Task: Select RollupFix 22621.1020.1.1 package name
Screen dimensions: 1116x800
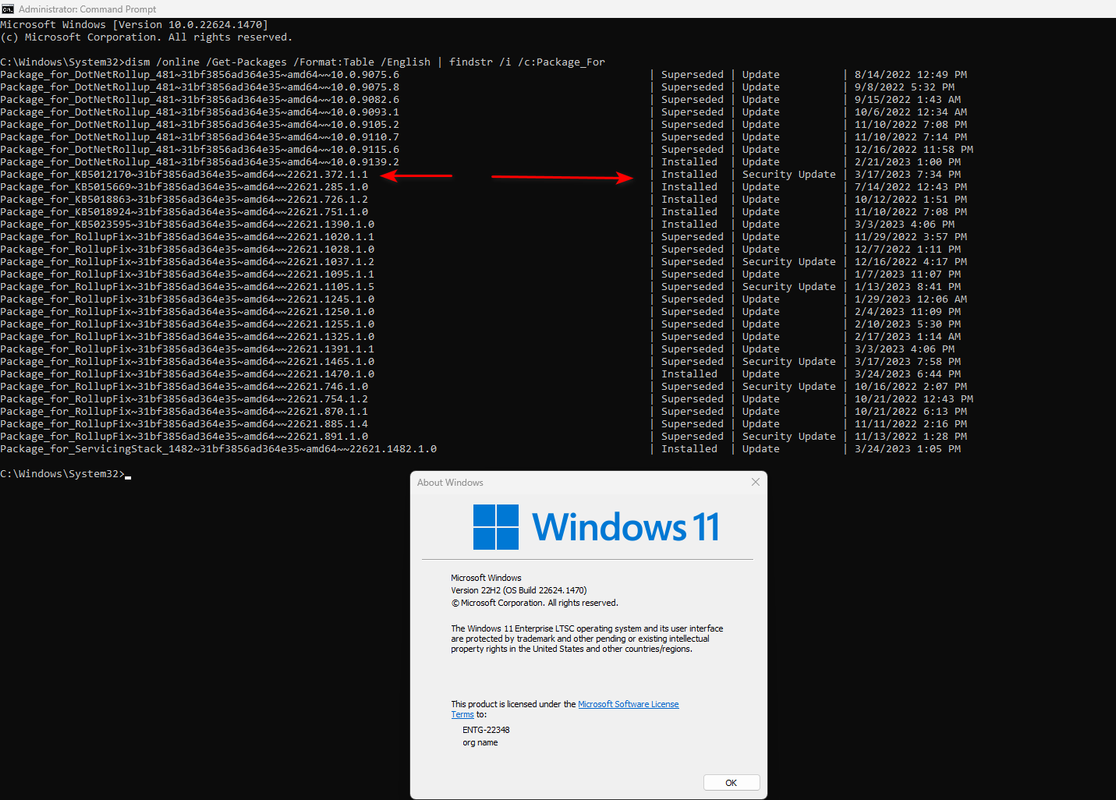Action: coord(187,237)
